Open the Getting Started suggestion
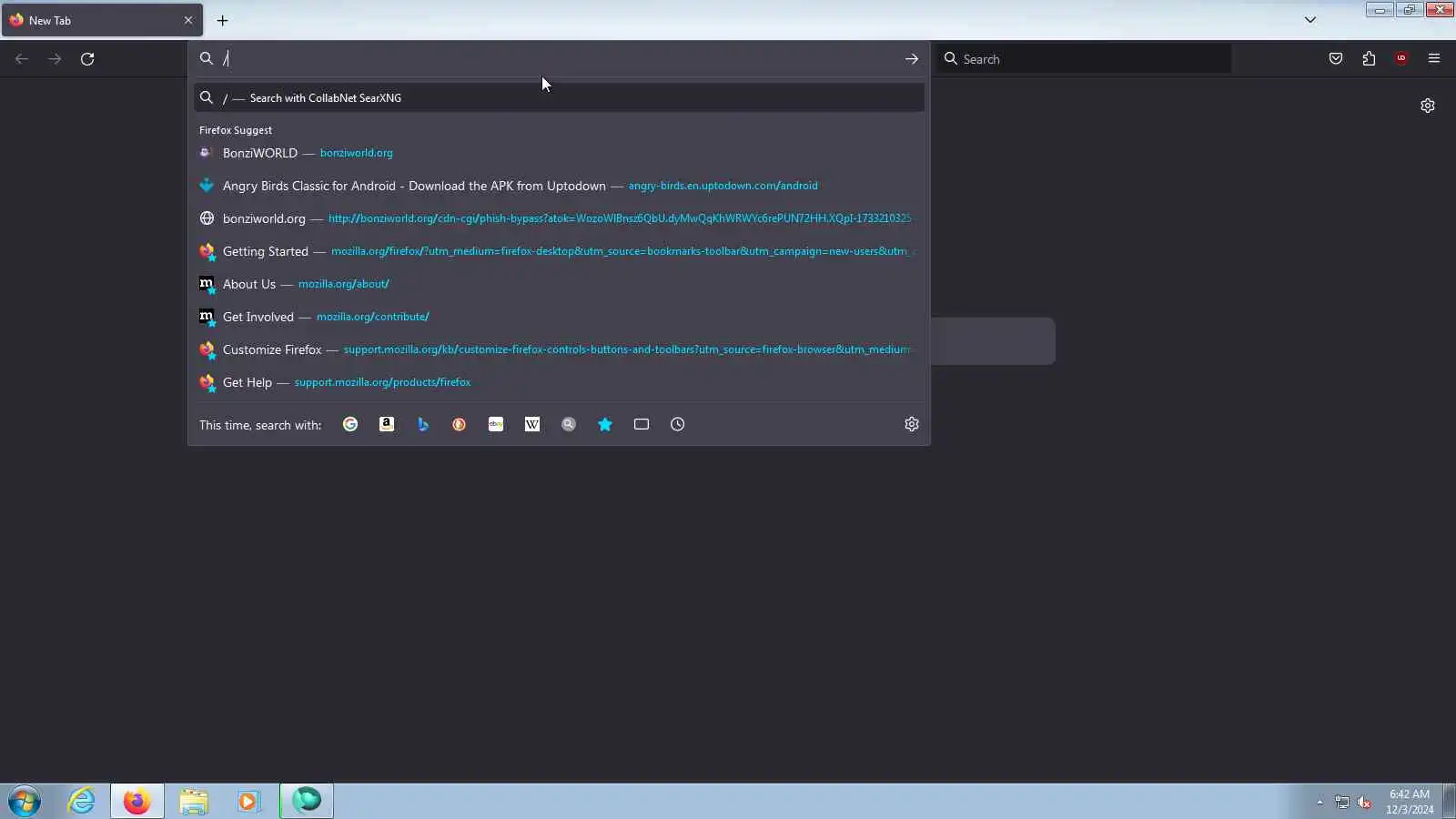Image resolution: width=1456 pixels, height=819 pixels. pos(559,251)
